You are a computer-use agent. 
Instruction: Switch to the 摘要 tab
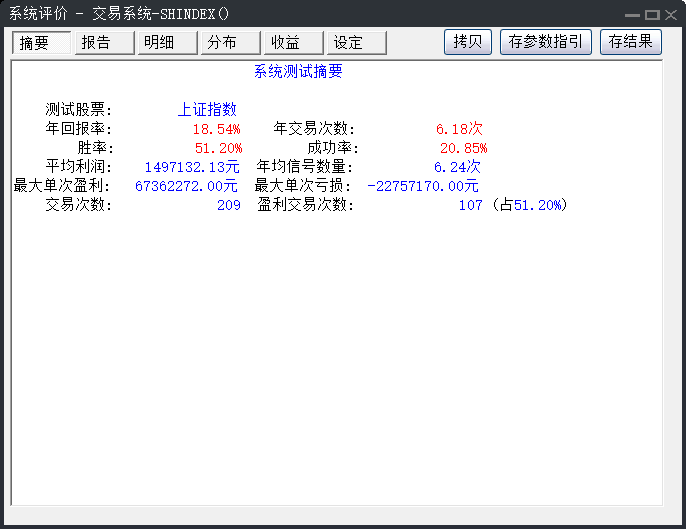(42, 43)
